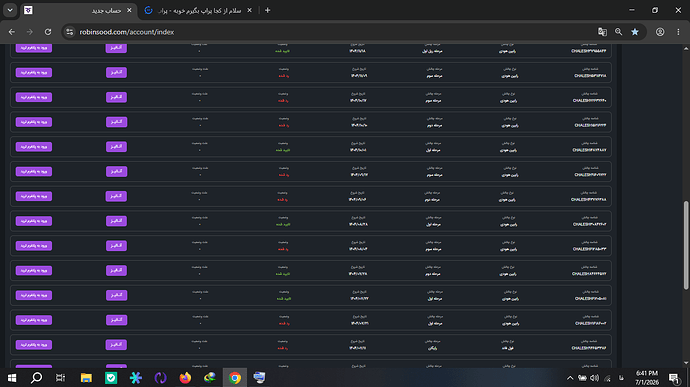Open the network status tray icon
Viewport: 690px width, 387px height.
[x=608, y=378]
